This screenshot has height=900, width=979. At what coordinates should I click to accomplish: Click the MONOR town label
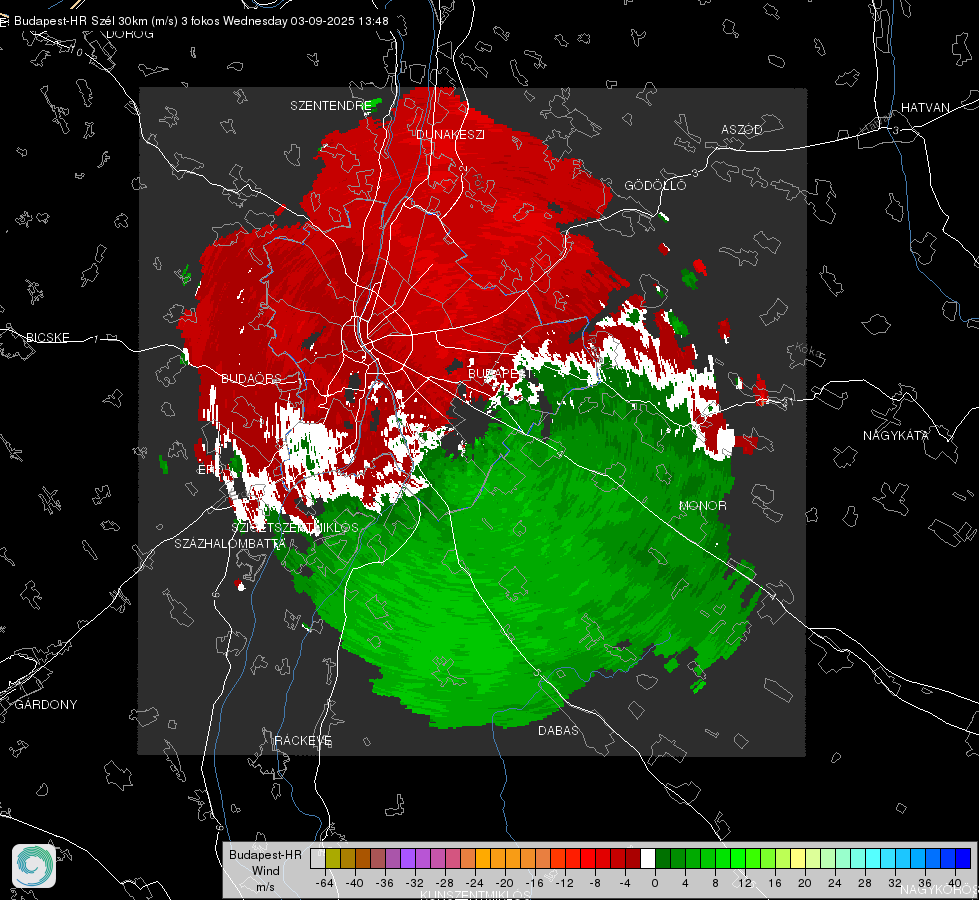click(x=702, y=505)
